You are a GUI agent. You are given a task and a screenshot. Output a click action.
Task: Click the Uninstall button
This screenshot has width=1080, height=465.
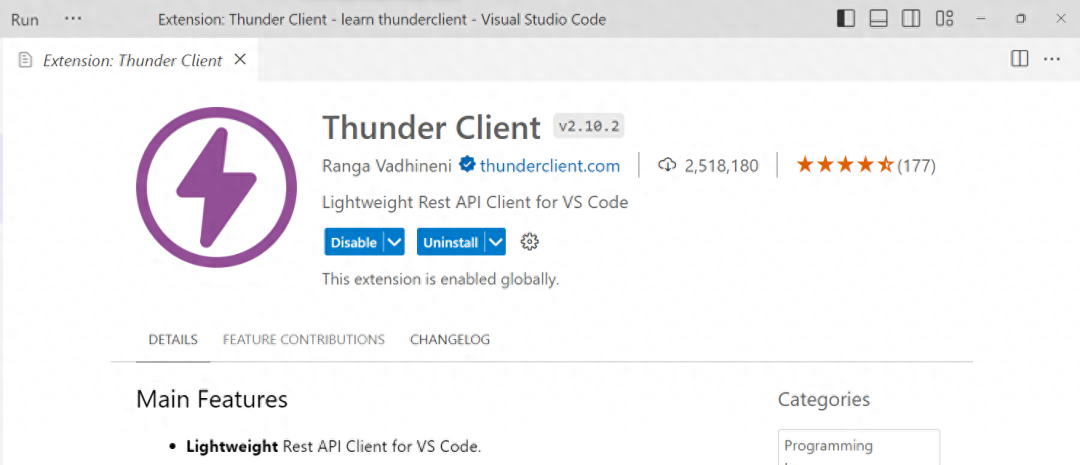point(450,242)
